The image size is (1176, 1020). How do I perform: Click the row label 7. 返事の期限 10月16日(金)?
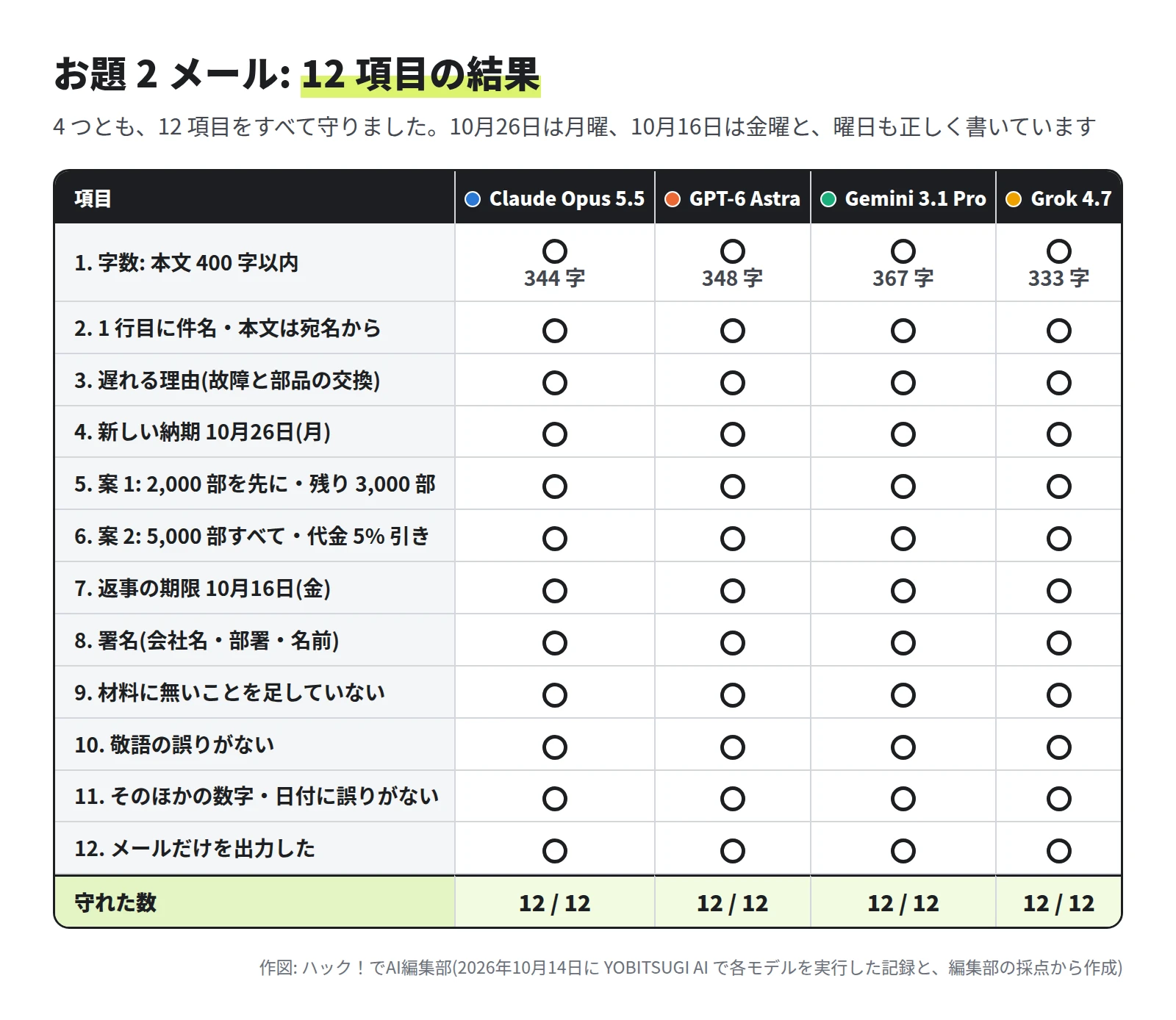point(202,589)
